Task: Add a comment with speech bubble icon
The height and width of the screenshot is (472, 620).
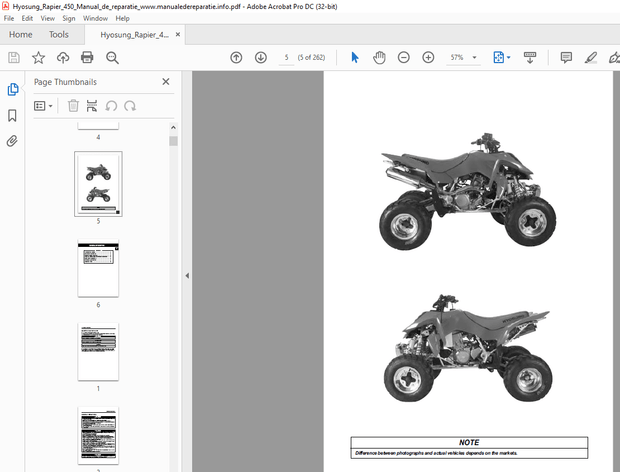Action: point(566,58)
